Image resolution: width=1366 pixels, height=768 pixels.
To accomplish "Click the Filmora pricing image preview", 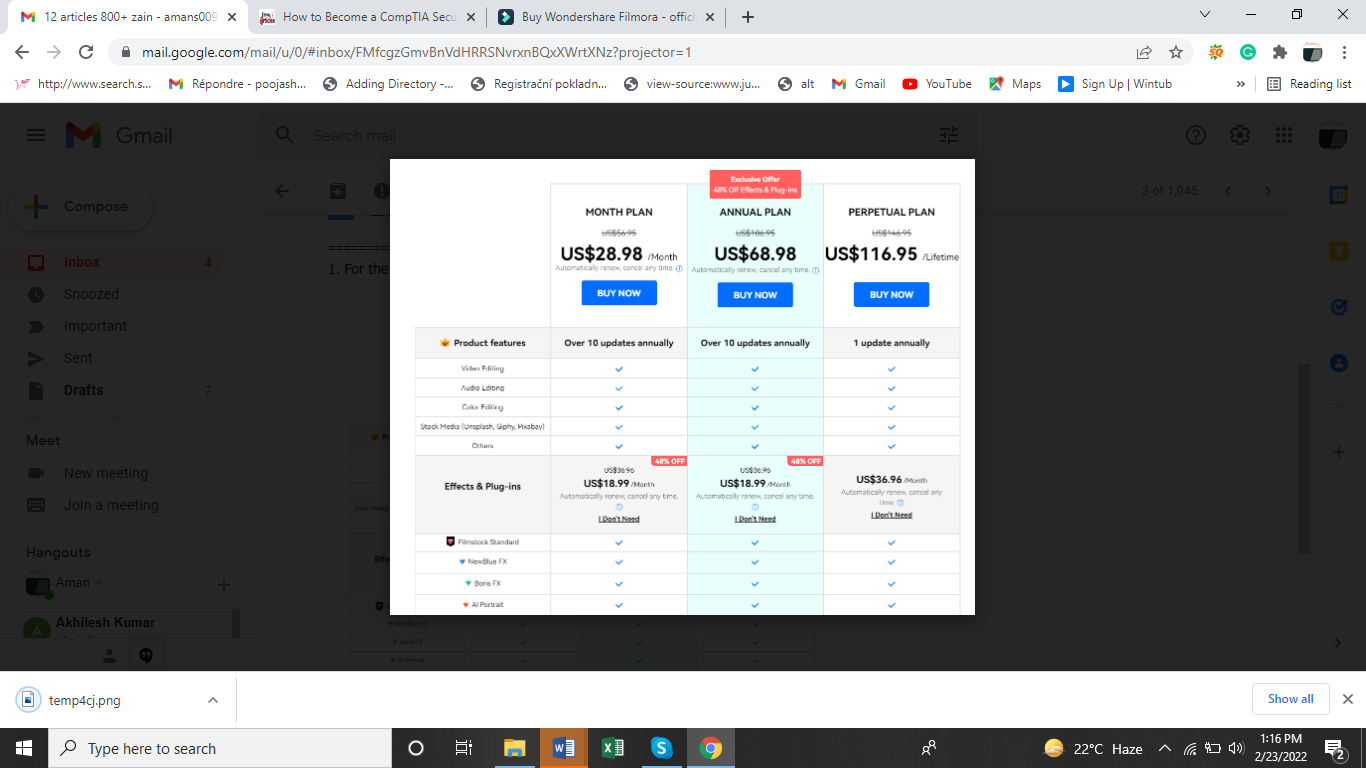I will pyautogui.click(x=682, y=387).
